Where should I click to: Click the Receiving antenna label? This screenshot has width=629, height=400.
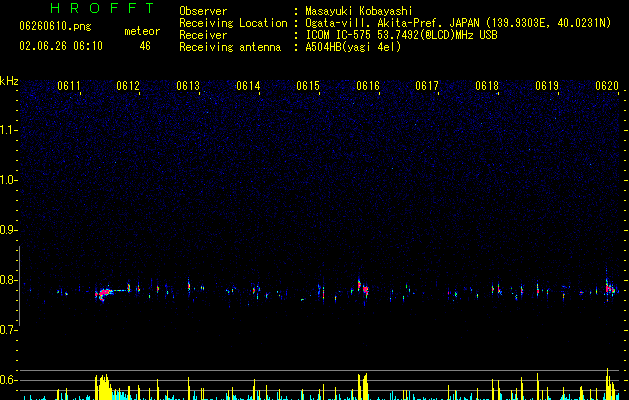(230, 47)
